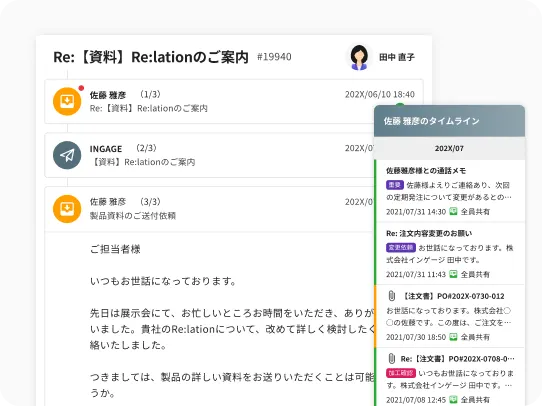Click paperclip icon beside Re:【注文書】PO#202X-0708

point(392,359)
